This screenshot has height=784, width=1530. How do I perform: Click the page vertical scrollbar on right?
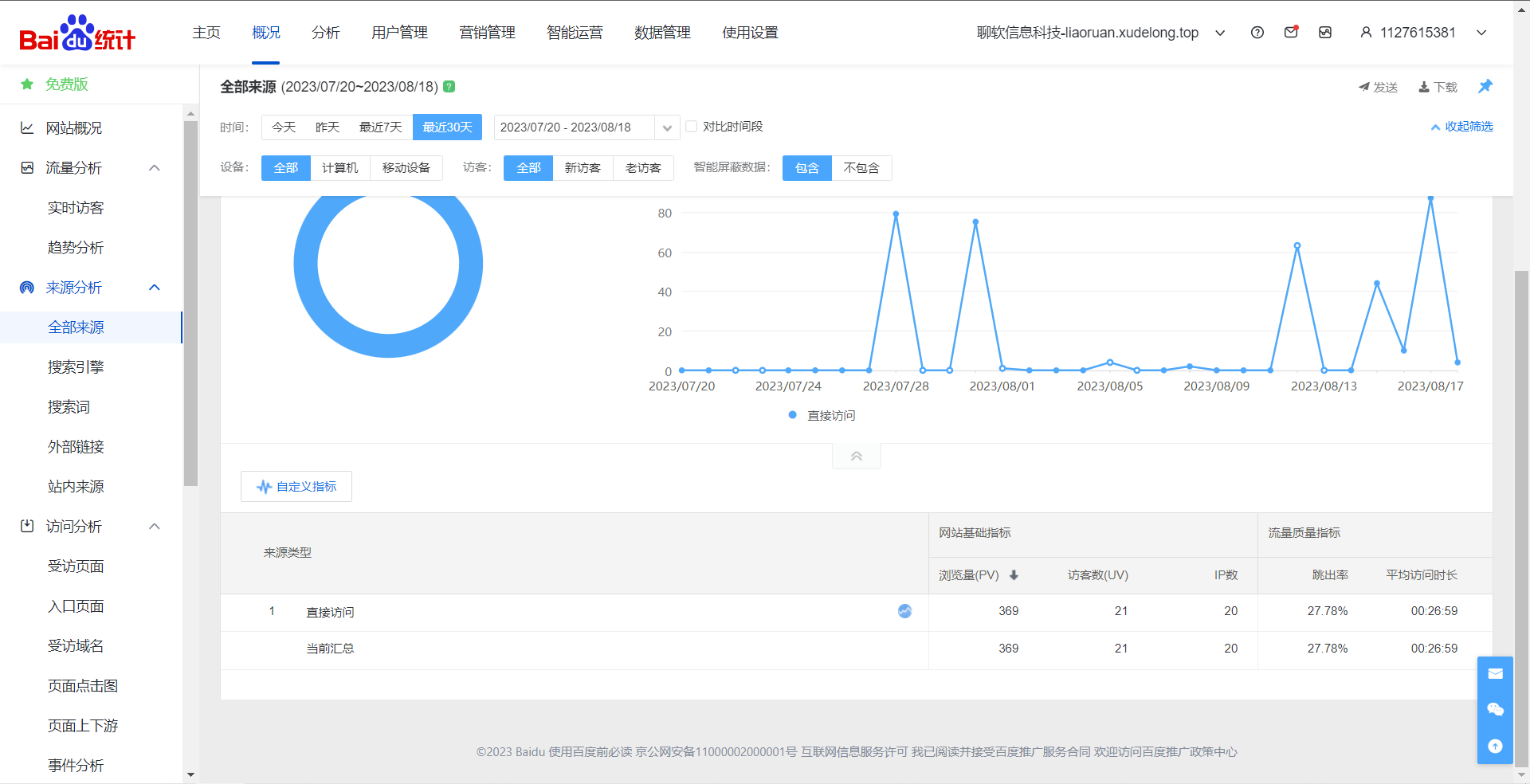(x=1521, y=518)
